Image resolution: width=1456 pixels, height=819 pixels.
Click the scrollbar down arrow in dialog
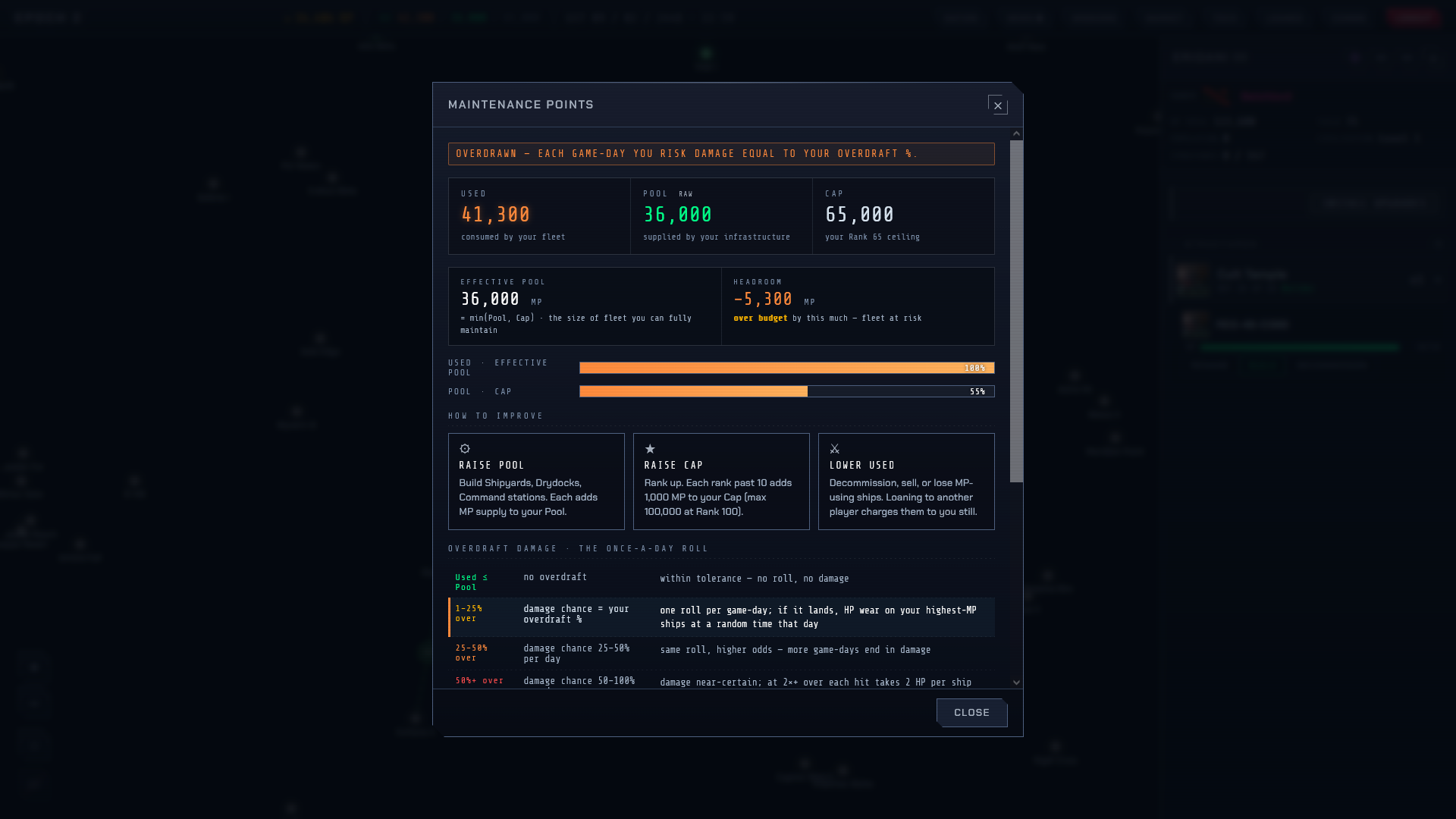[1016, 682]
